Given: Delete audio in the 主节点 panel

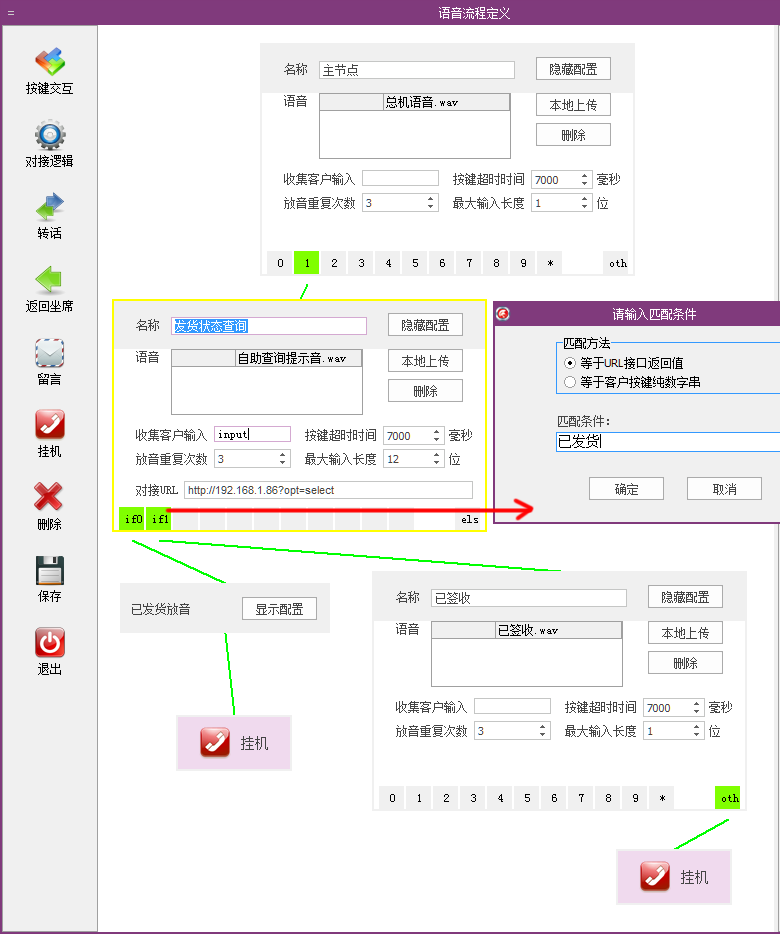Looking at the screenshot, I should (573, 135).
